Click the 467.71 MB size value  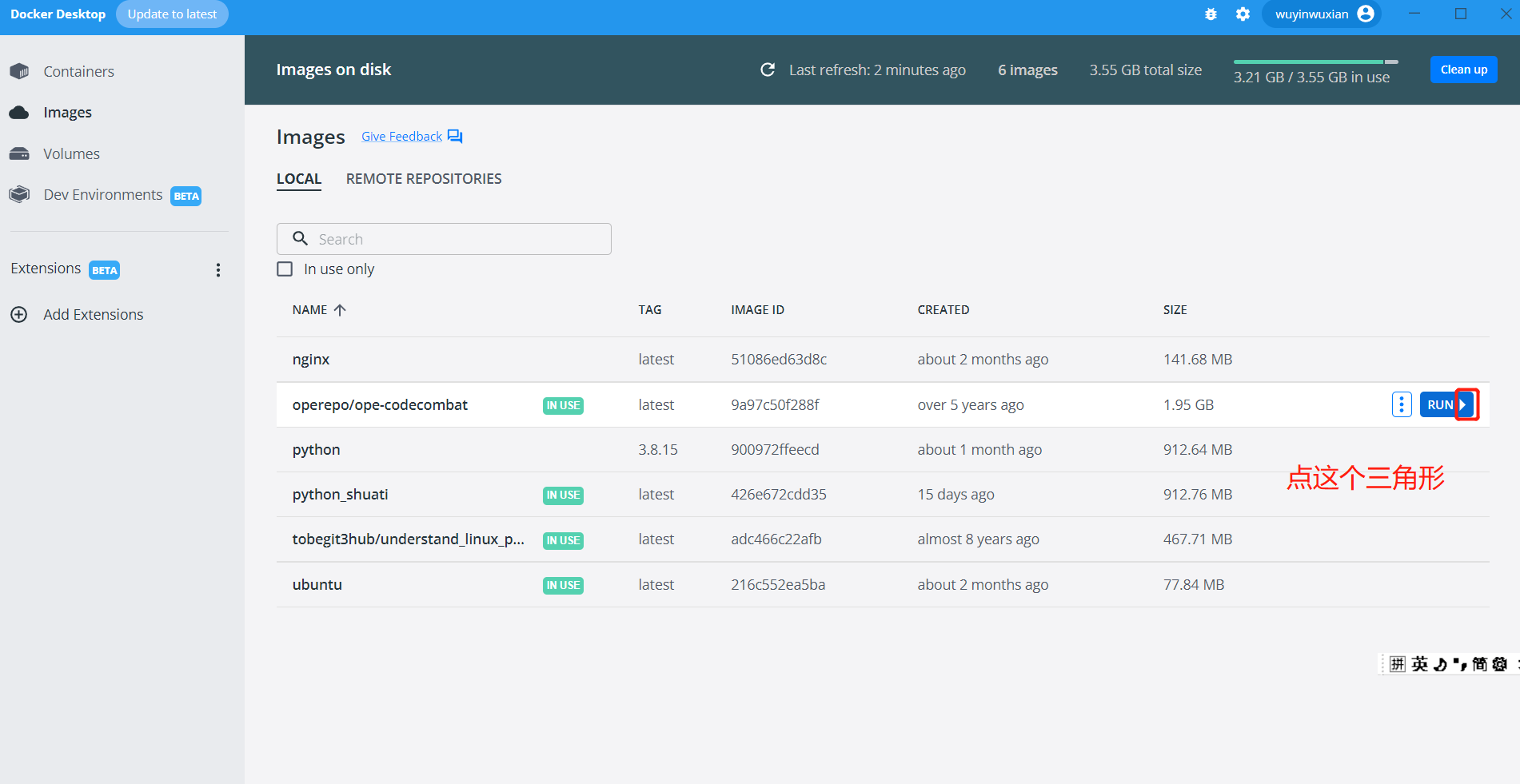pos(1198,539)
